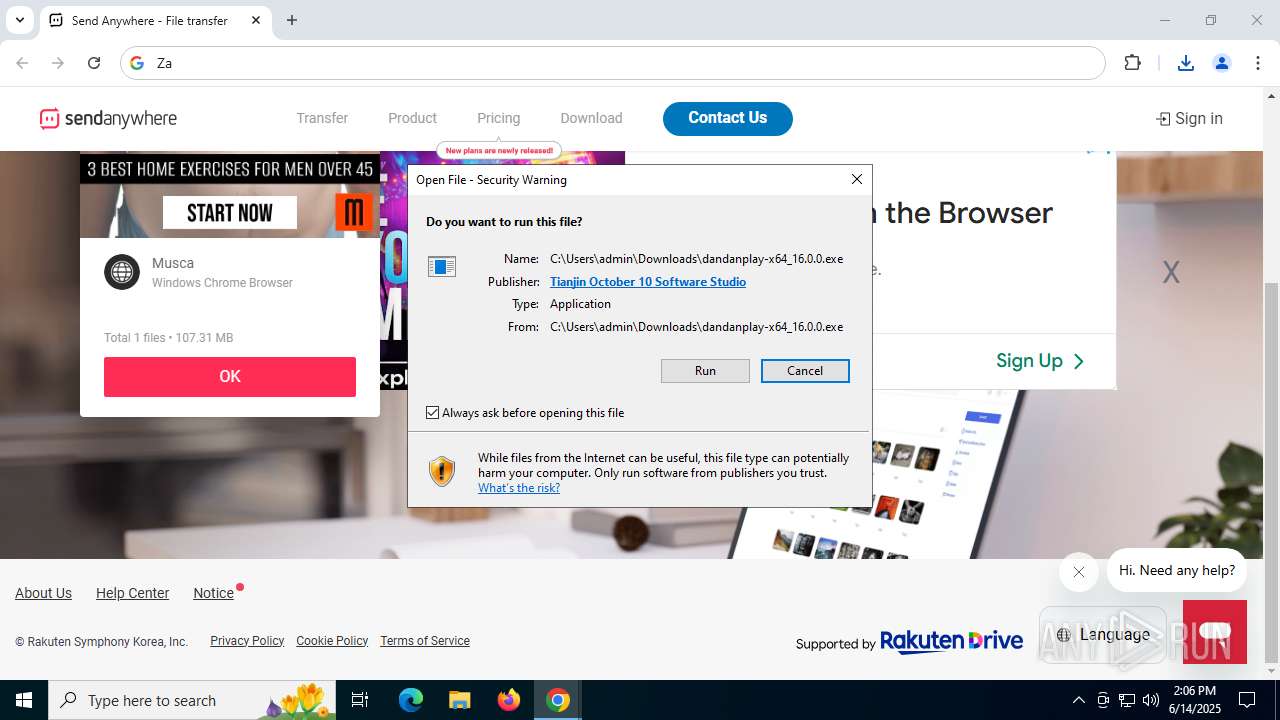1280x720 pixels.
Task: Open the notification center
Action: 1247,700
